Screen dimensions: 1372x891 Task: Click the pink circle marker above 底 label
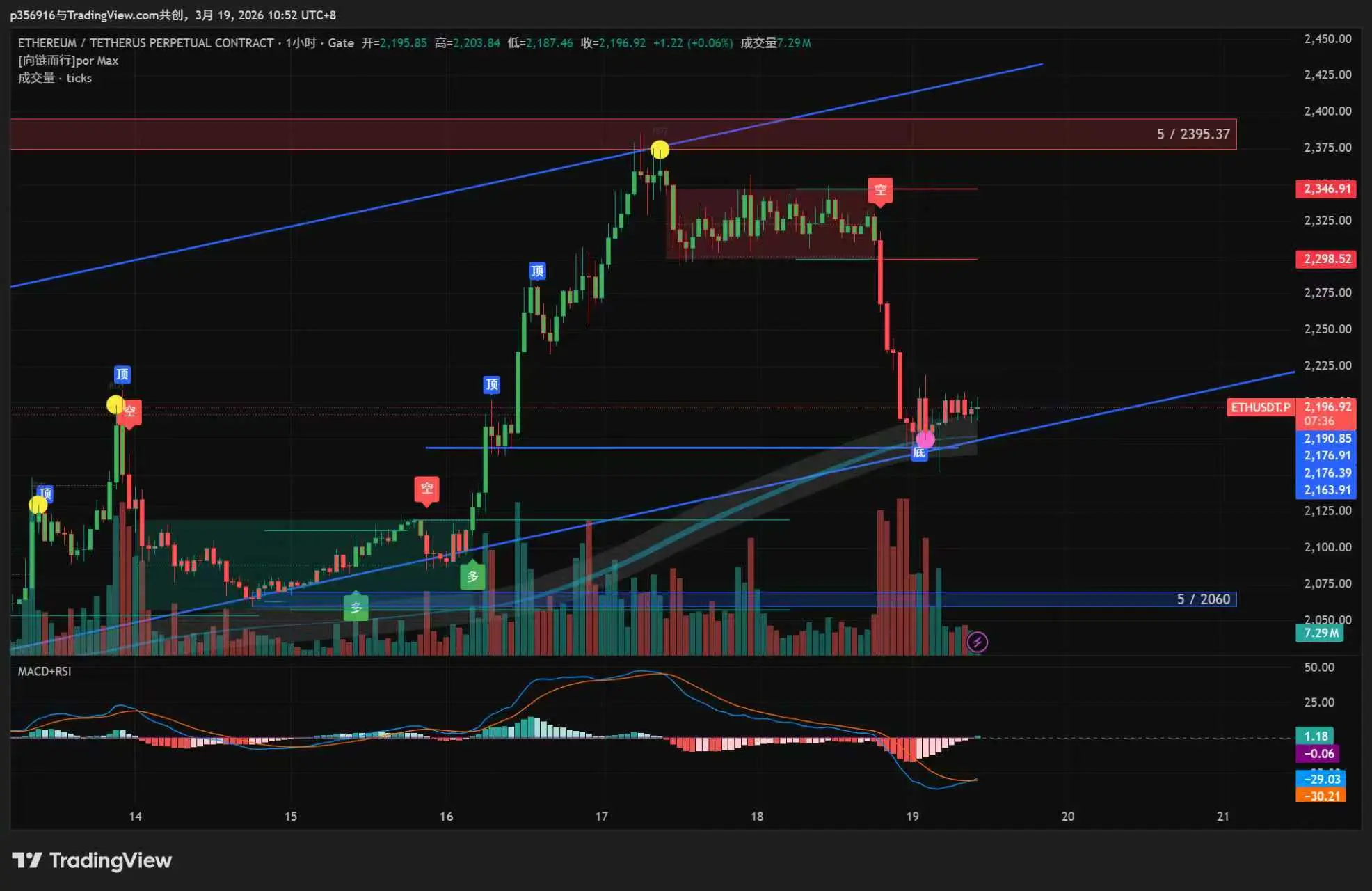click(x=925, y=439)
